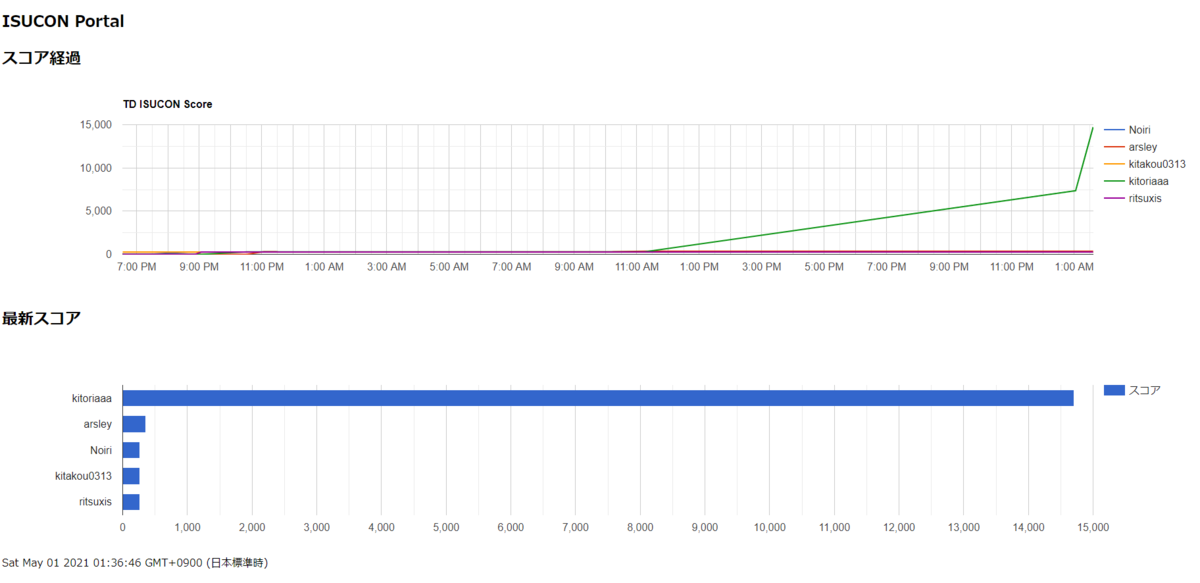Click the 15,000 y-axis label on line chart
The image size is (1200, 583).
pos(96,125)
